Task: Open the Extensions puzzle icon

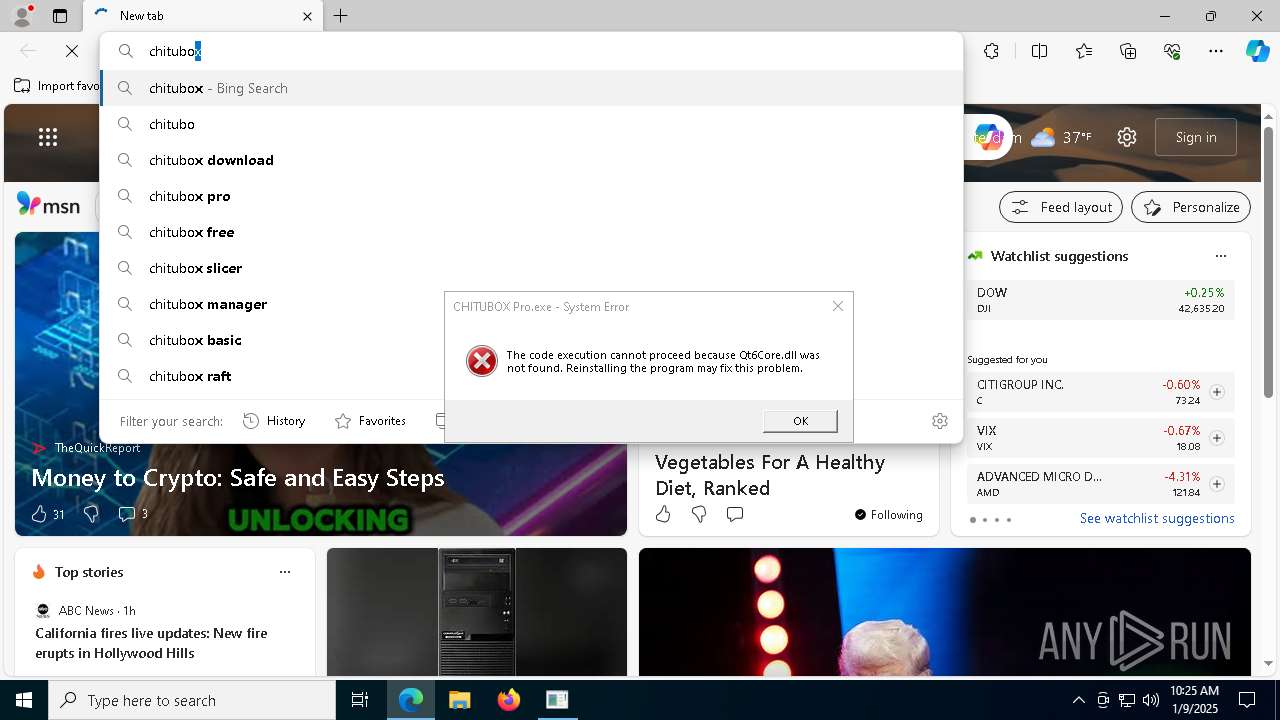Action: pos(991,51)
